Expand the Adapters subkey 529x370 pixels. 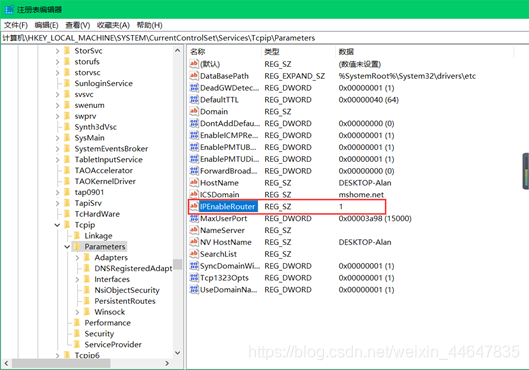(77, 258)
